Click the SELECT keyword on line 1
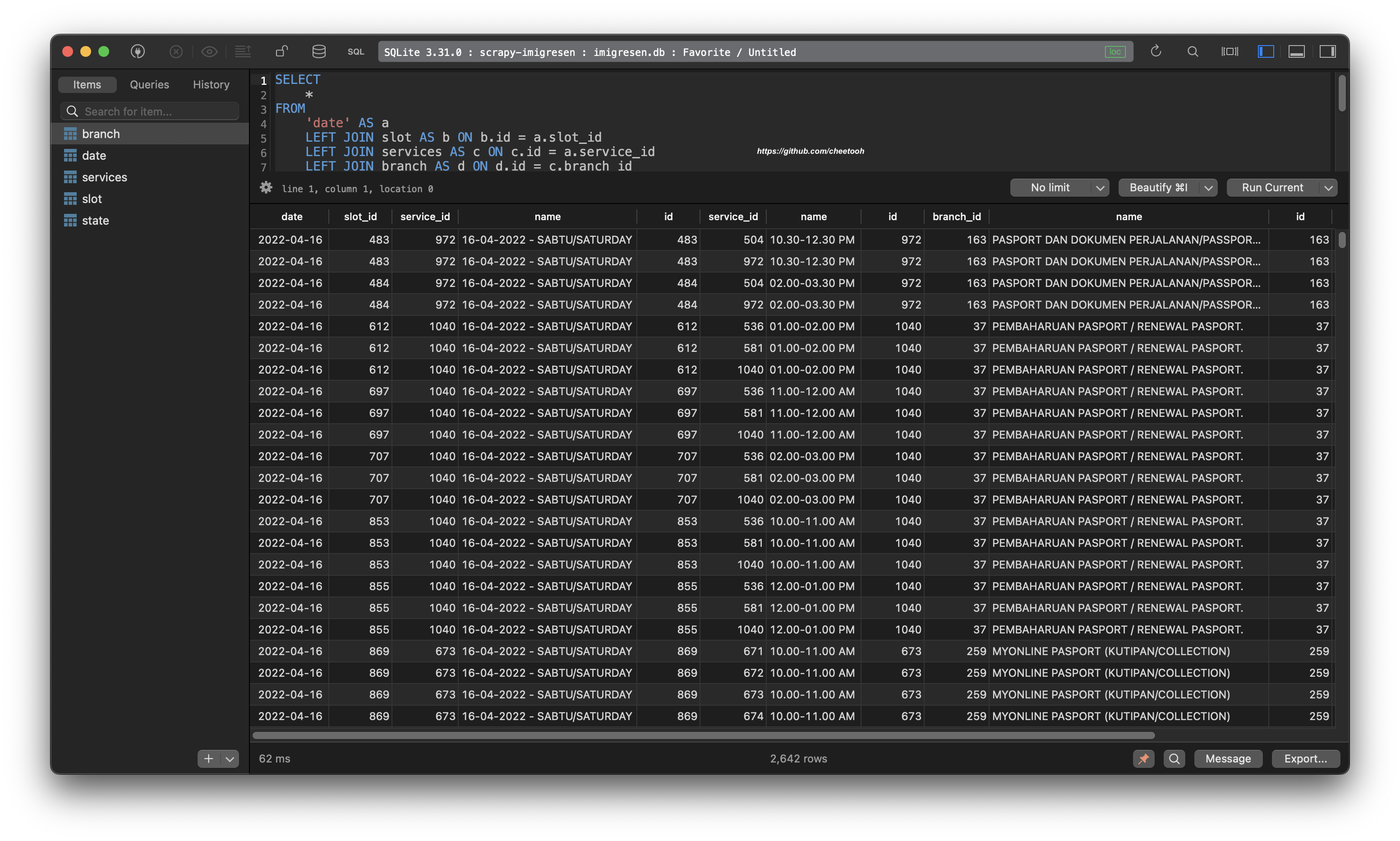Viewport: 1400px width, 841px height. click(298, 80)
